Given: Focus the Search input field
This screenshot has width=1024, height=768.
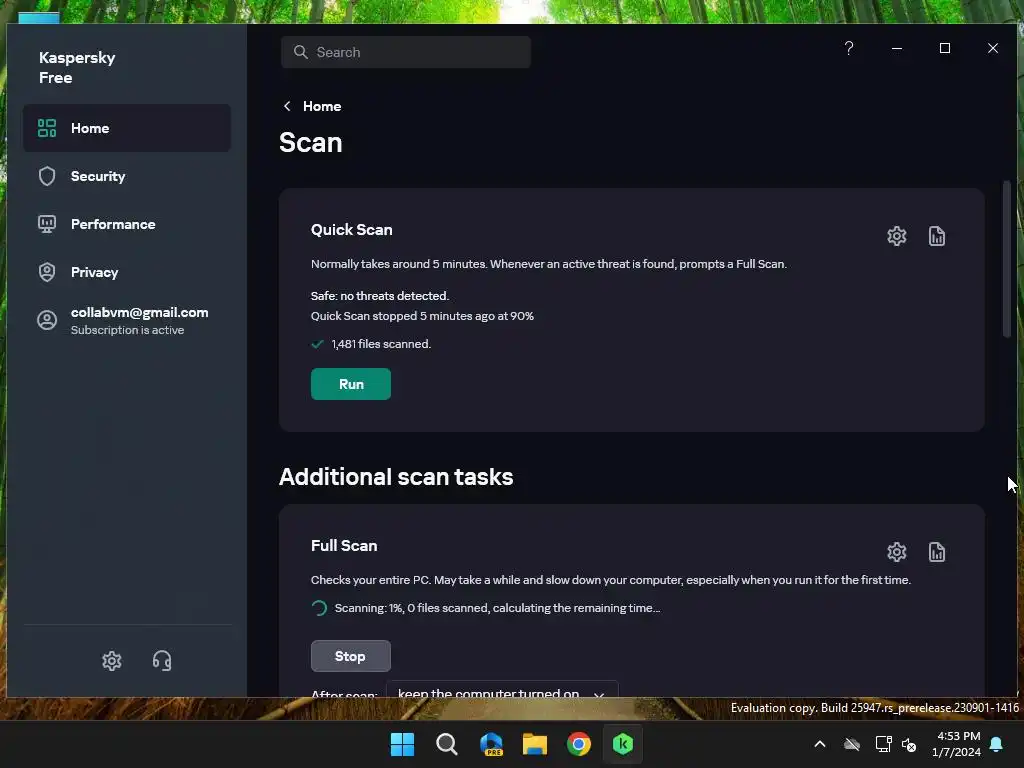Looking at the screenshot, I should (406, 52).
